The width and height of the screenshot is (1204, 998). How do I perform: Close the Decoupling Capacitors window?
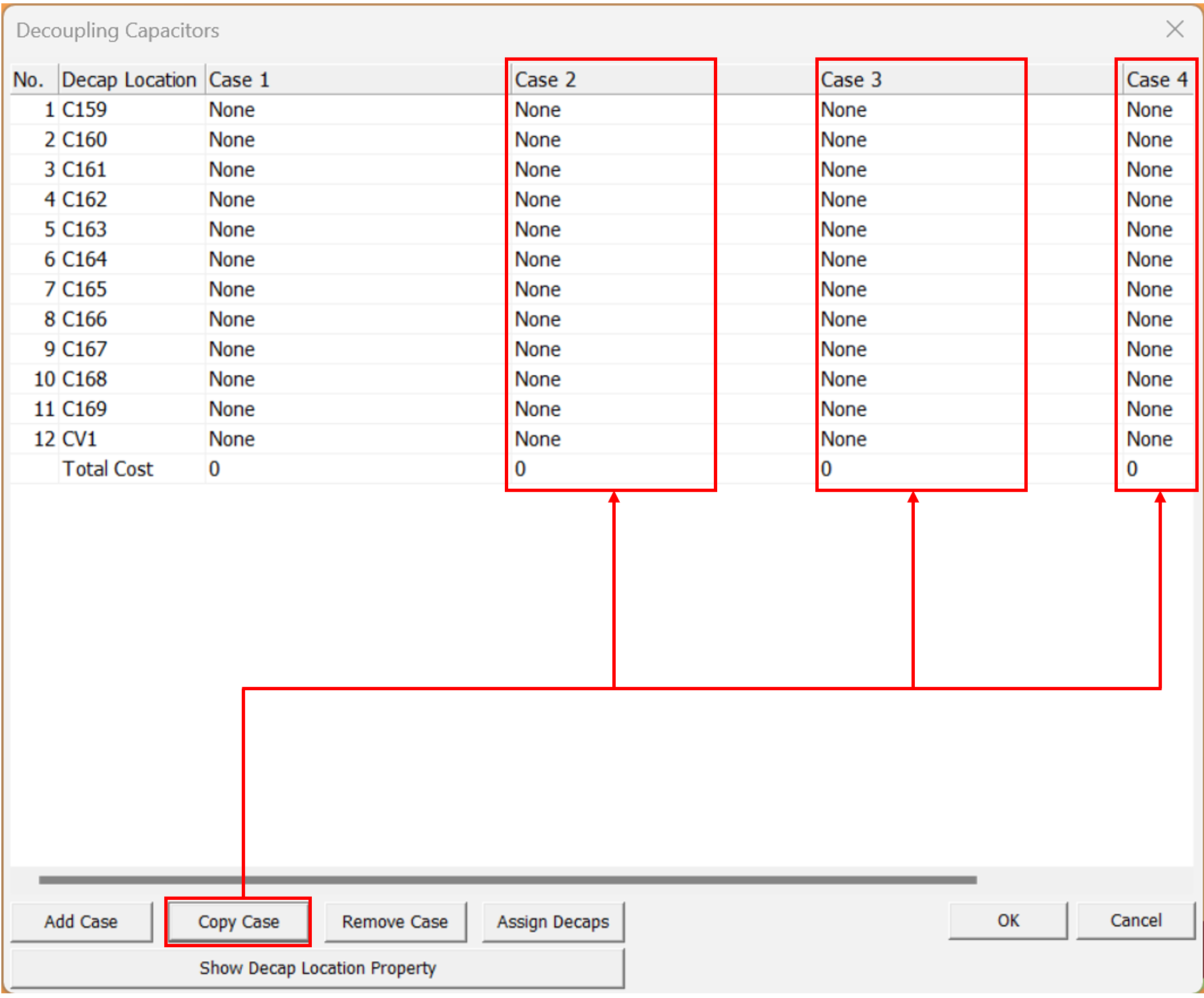[1174, 29]
